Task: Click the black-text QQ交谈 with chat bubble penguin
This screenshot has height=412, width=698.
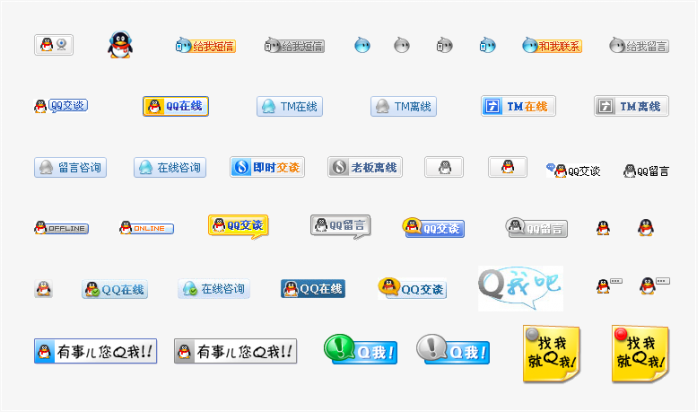Action: (x=573, y=171)
